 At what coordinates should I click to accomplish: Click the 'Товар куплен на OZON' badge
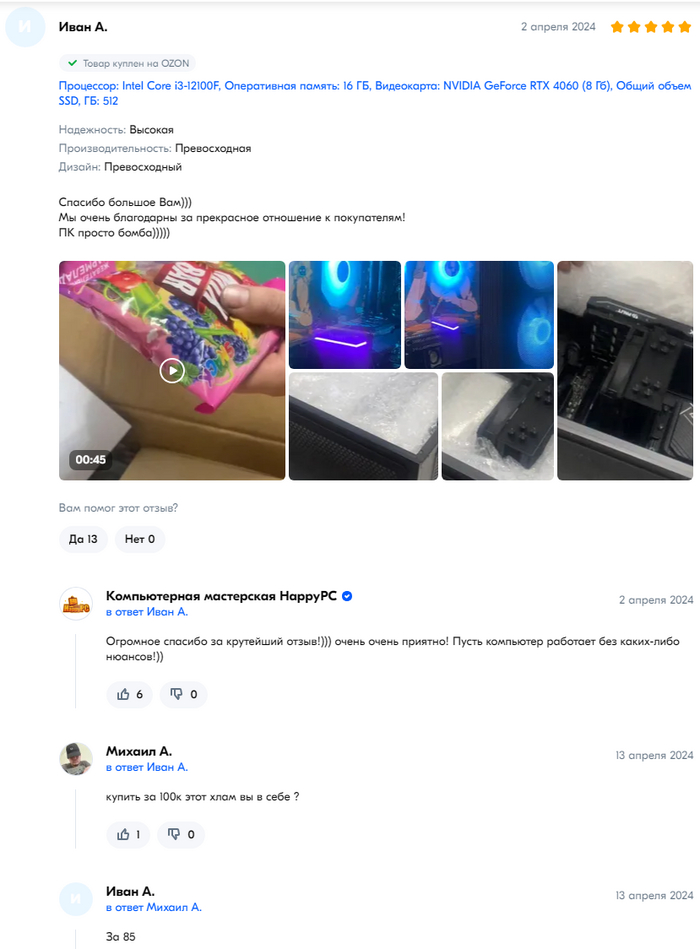(x=128, y=63)
